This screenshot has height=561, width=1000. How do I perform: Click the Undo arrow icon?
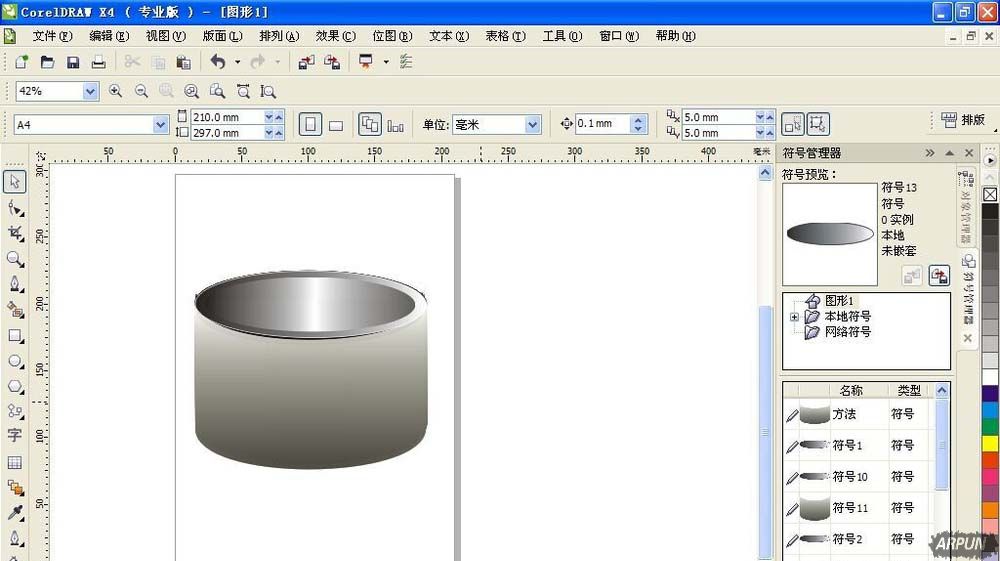217,62
